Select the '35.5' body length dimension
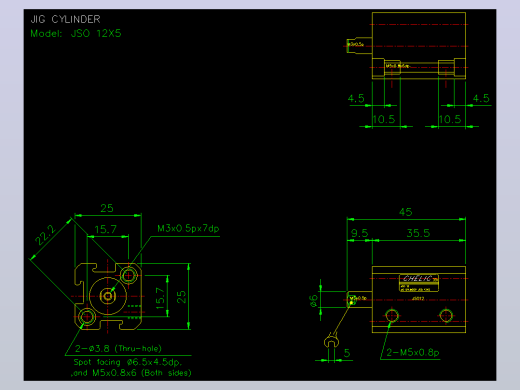The image size is (520, 390). pos(418,233)
